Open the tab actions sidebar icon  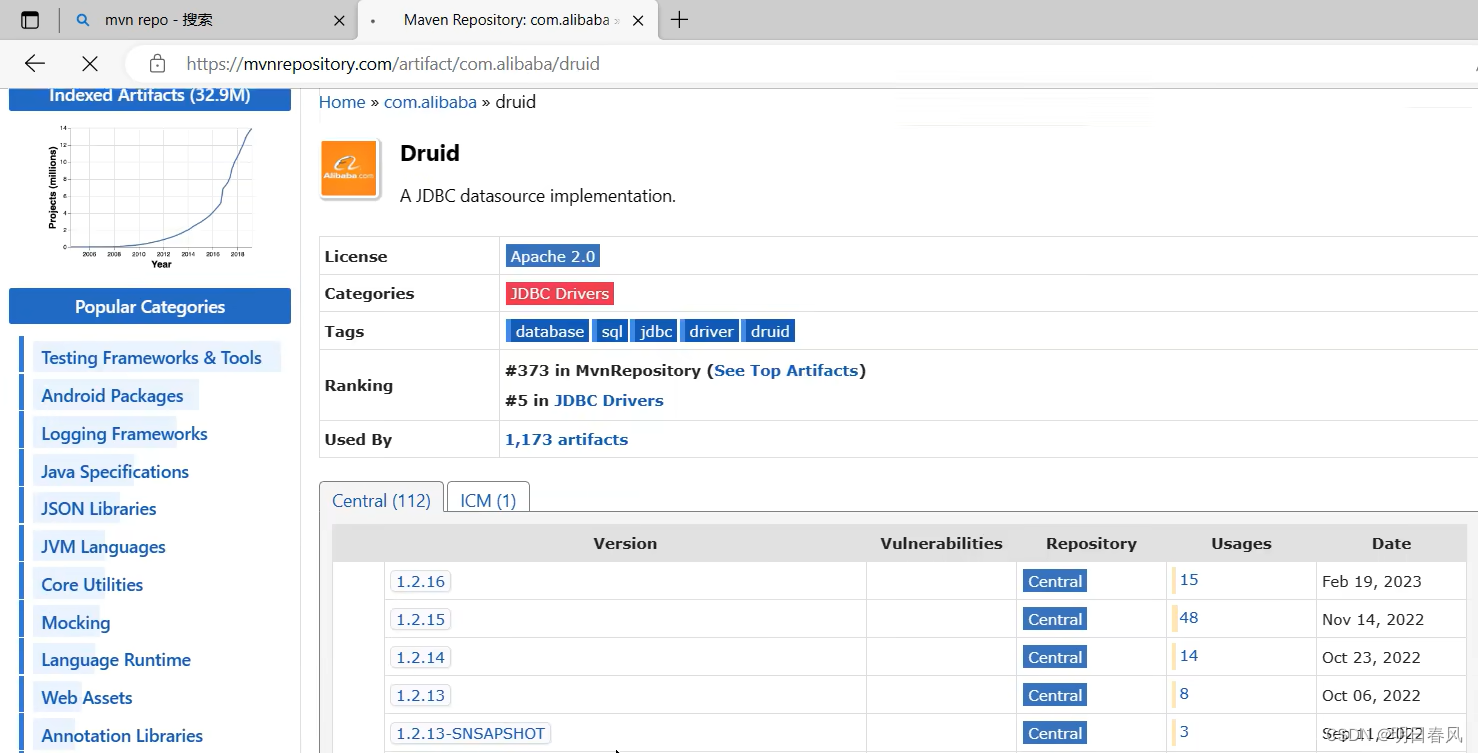click(x=30, y=20)
